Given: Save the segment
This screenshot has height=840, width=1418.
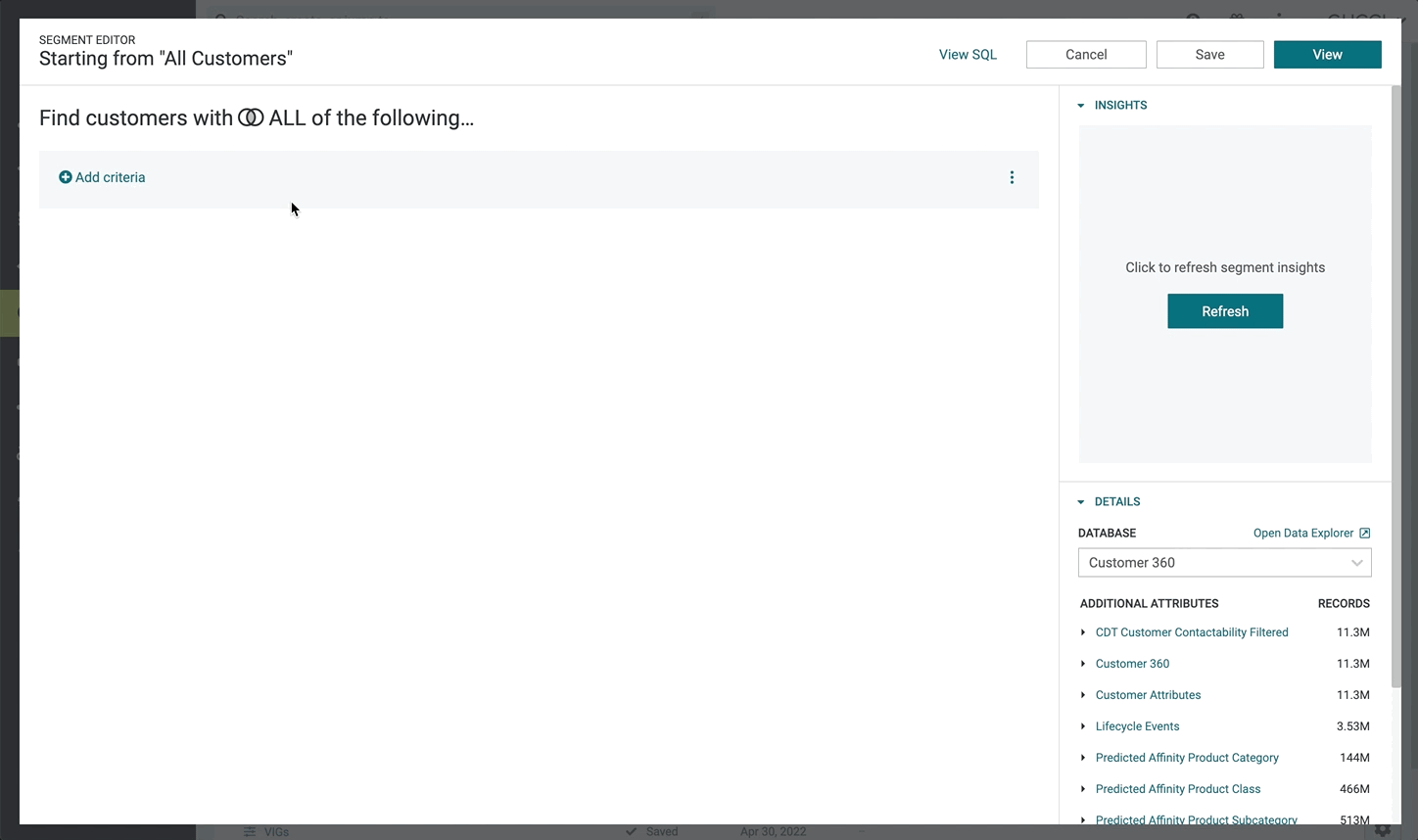Looking at the screenshot, I should click(1209, 54).
